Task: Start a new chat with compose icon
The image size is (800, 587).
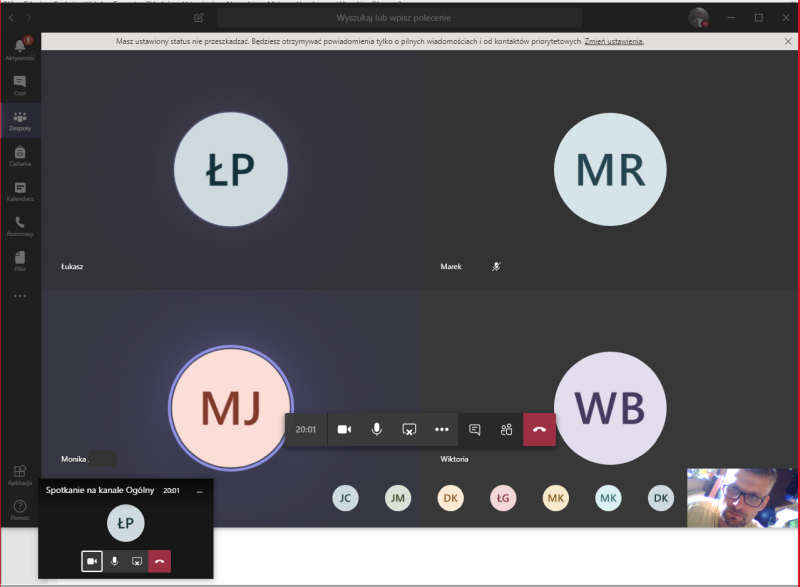Action: coord(199,18)
